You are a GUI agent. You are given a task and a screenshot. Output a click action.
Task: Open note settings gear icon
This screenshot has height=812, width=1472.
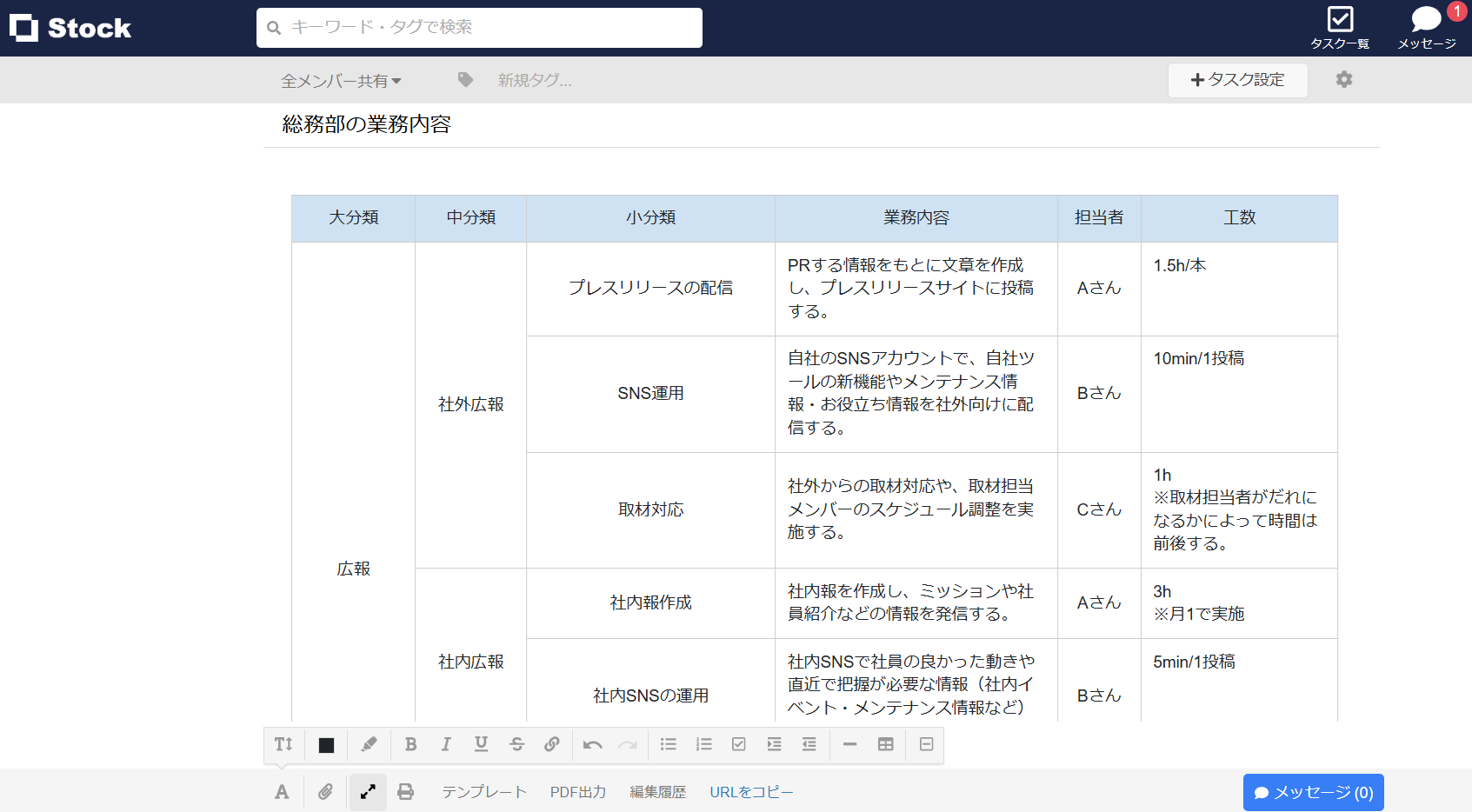coord(1344,80)
